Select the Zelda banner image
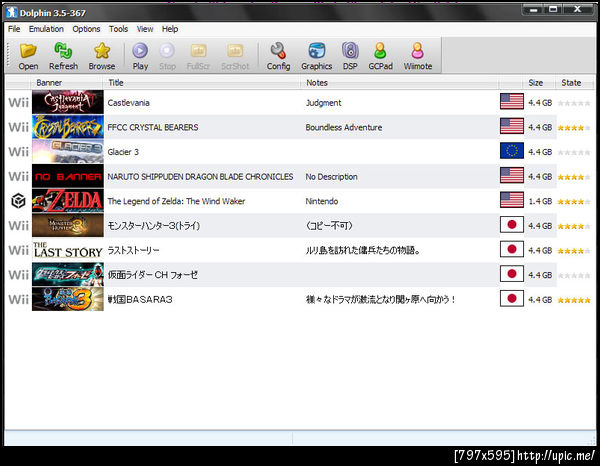This screenshot has height=466, width=600. pos(68,200)
